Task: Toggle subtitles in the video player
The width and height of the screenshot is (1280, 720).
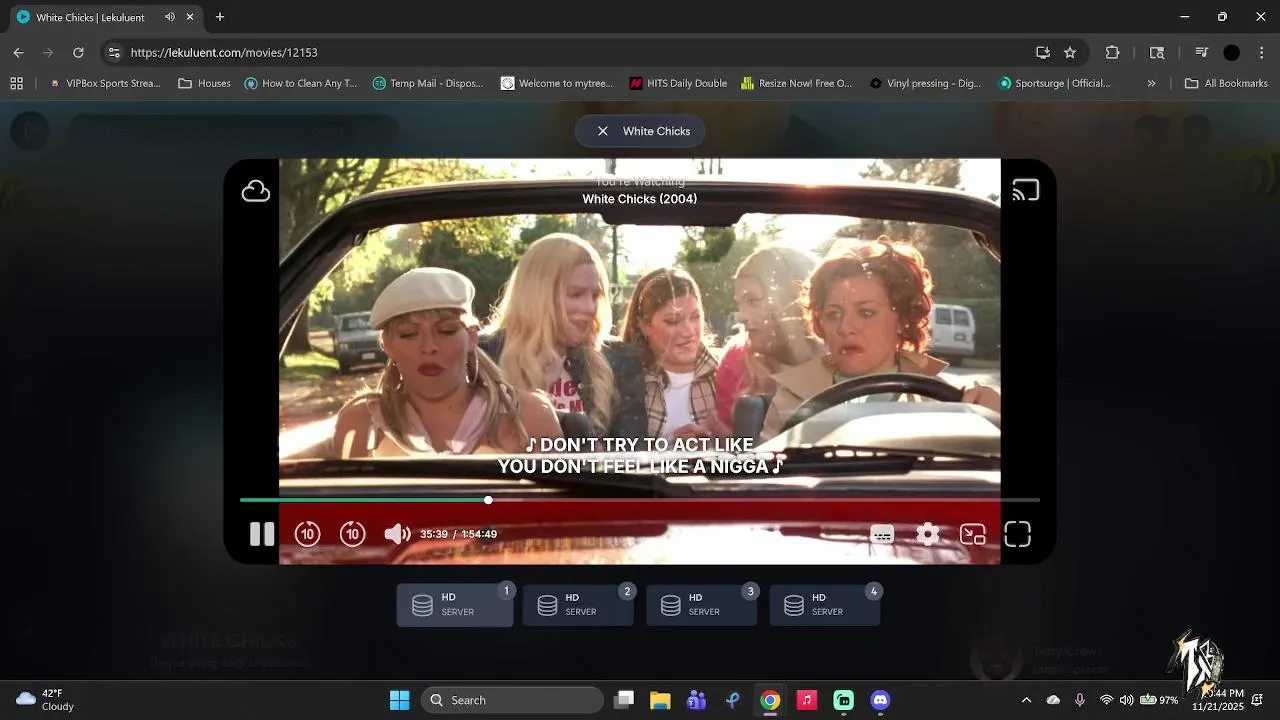Action: click(882, 534)
